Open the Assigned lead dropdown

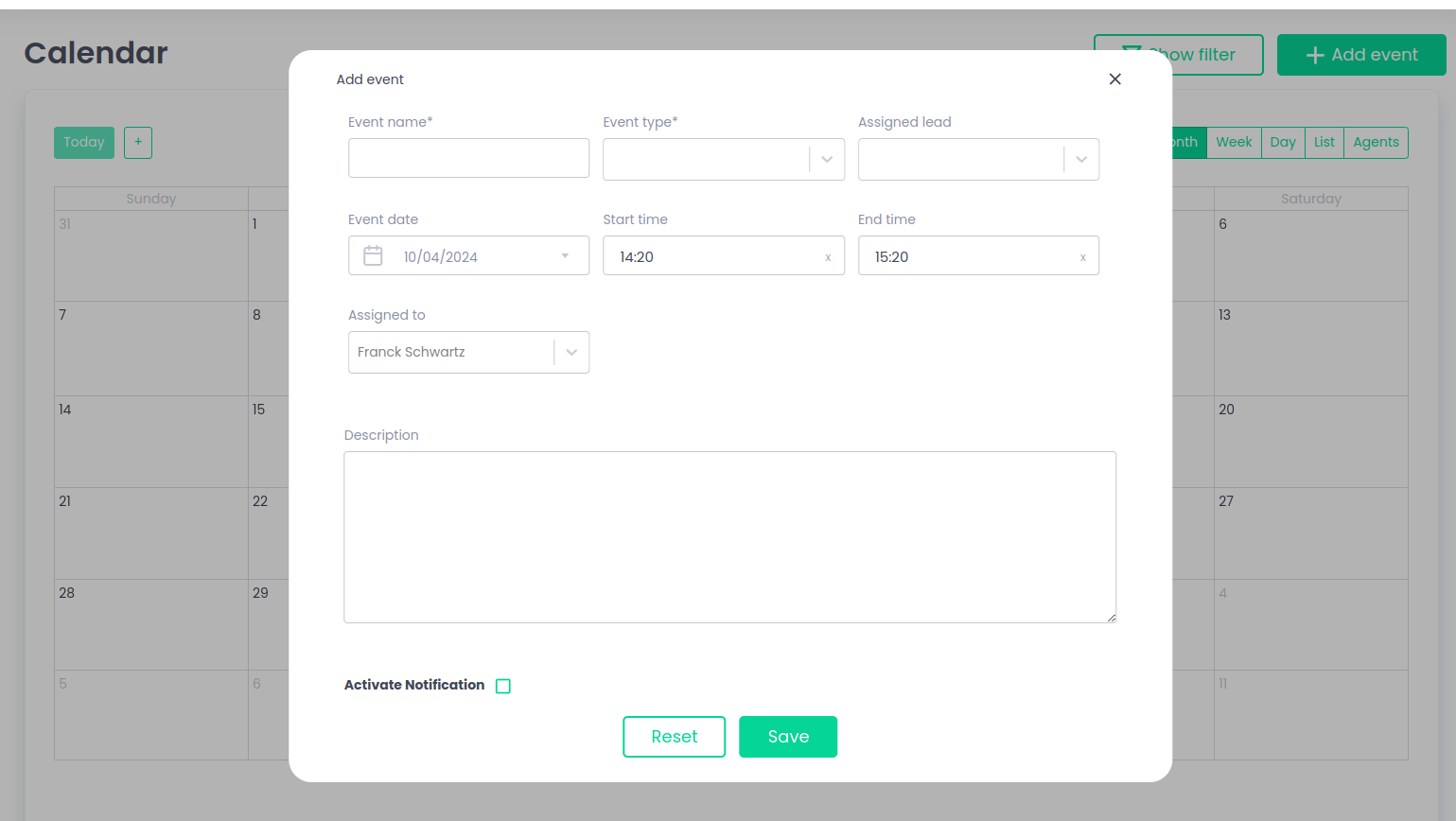[1081, 160]
